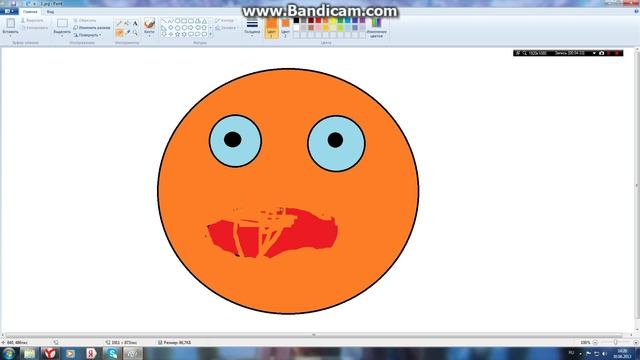Open the Outline (Контур) dropdown
The image size is (640, 360).
pyautogui.click(x=225, y=20)
